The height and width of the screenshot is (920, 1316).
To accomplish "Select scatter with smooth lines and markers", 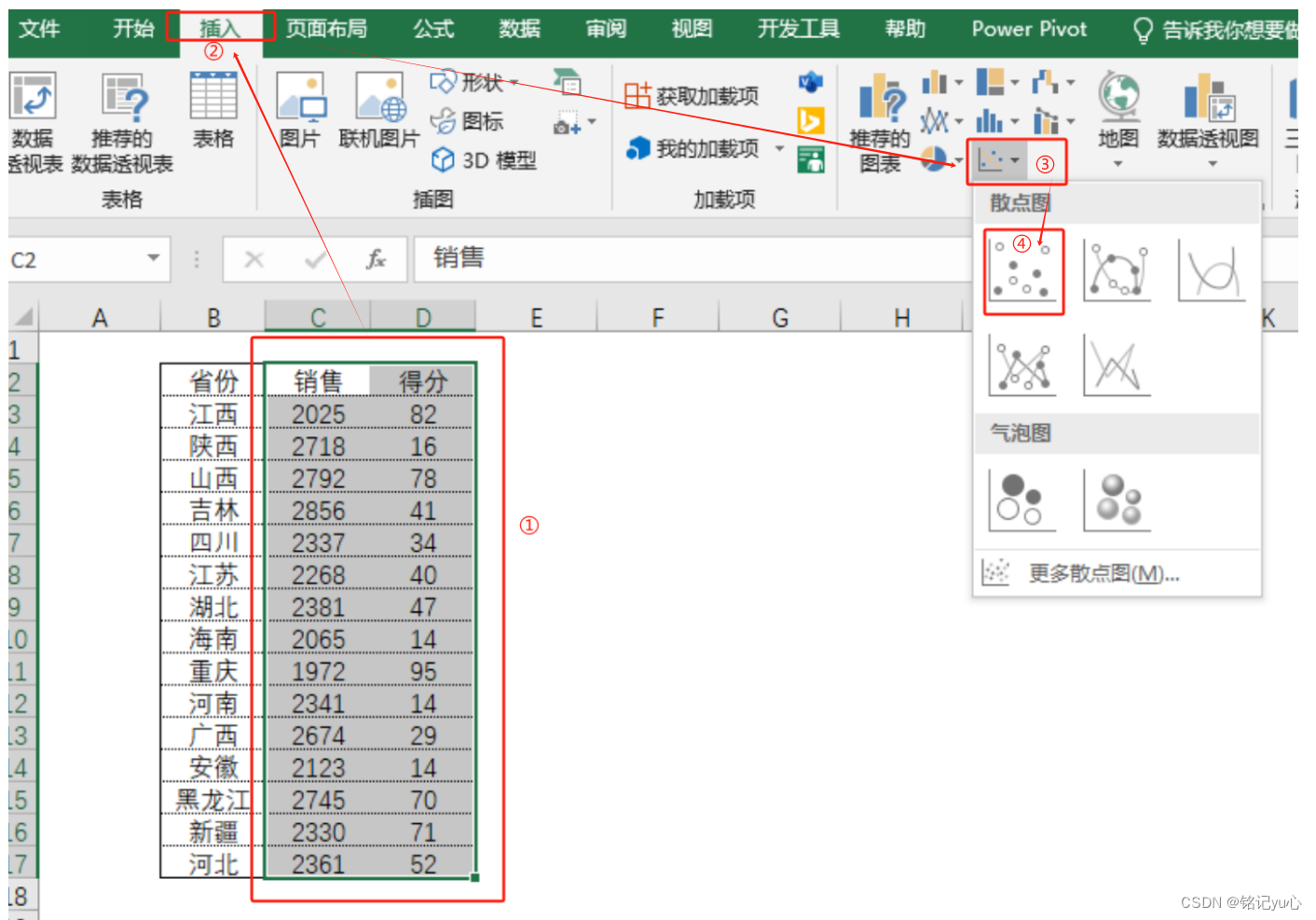I will click(1117, 271).
